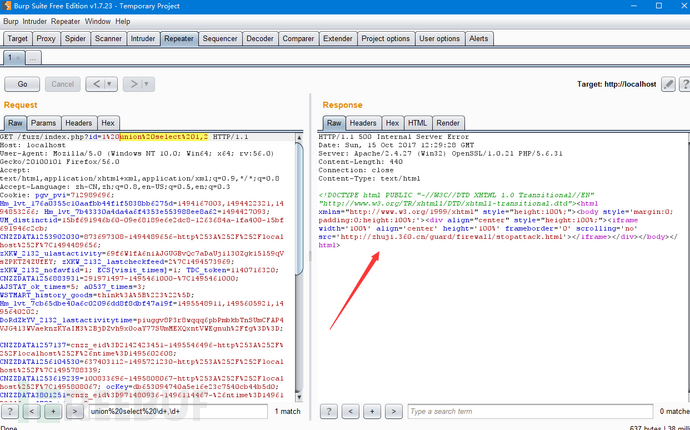The height and width of the screenshot is (430, 690).
Task: Open the User options tab
Action: click(439, 39)
